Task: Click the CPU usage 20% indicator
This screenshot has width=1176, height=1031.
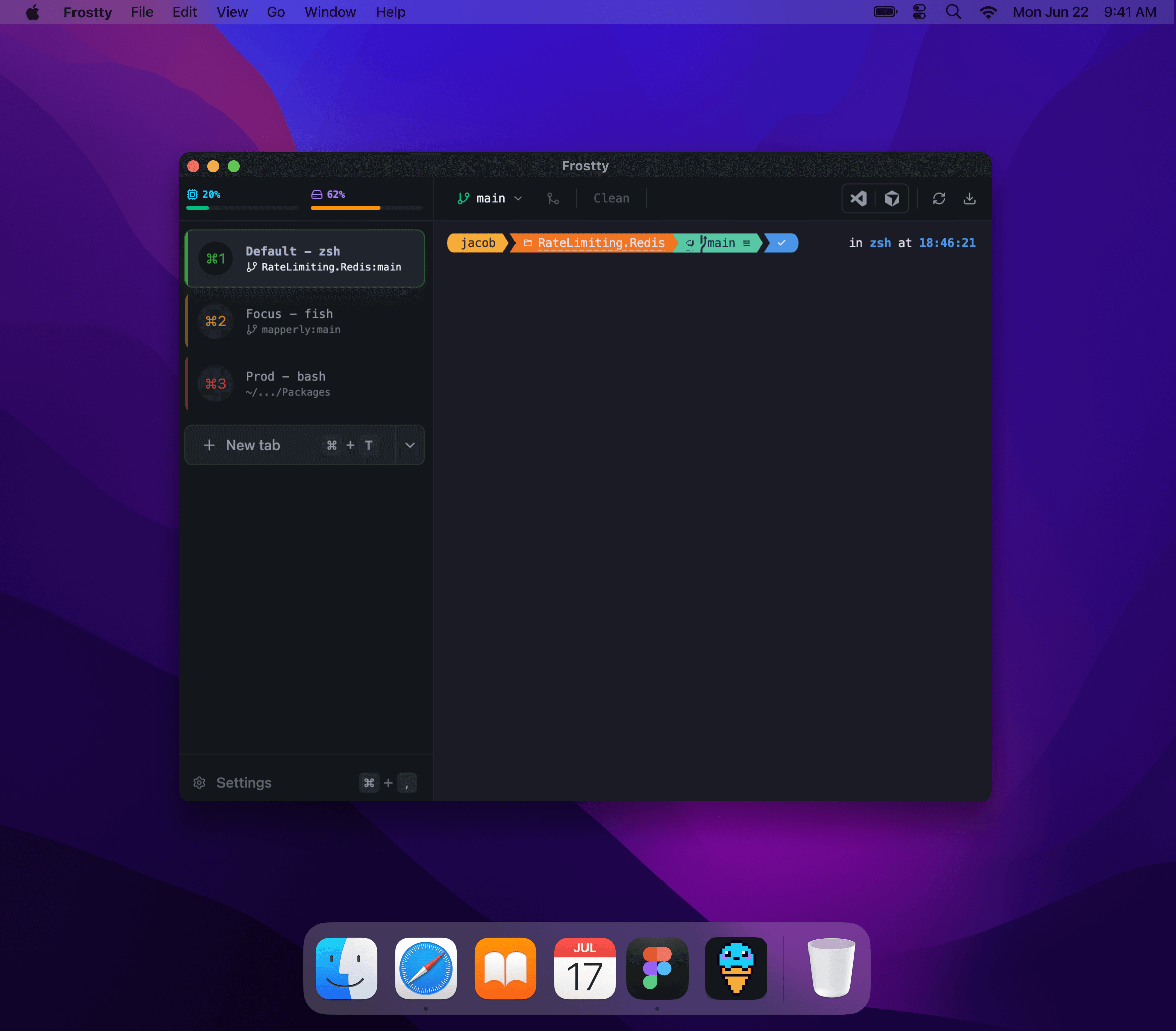Action: (x=204, y=194)
